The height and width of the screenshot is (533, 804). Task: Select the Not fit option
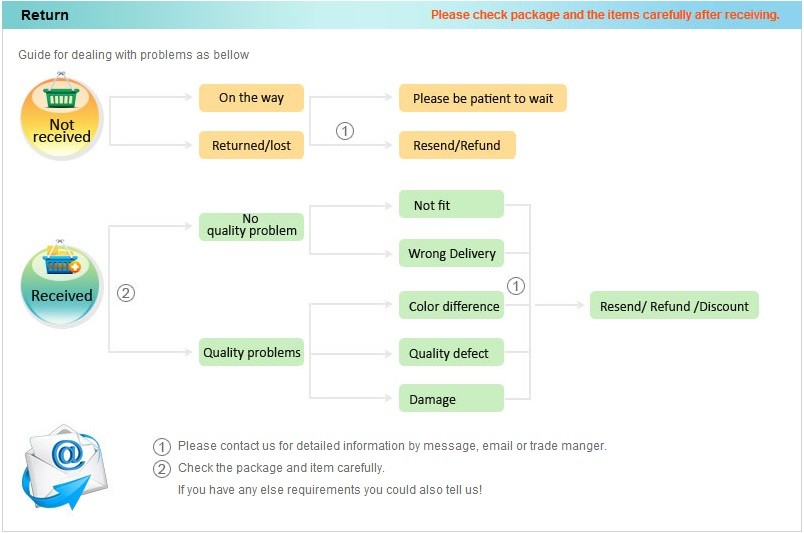tap(451, 205)
